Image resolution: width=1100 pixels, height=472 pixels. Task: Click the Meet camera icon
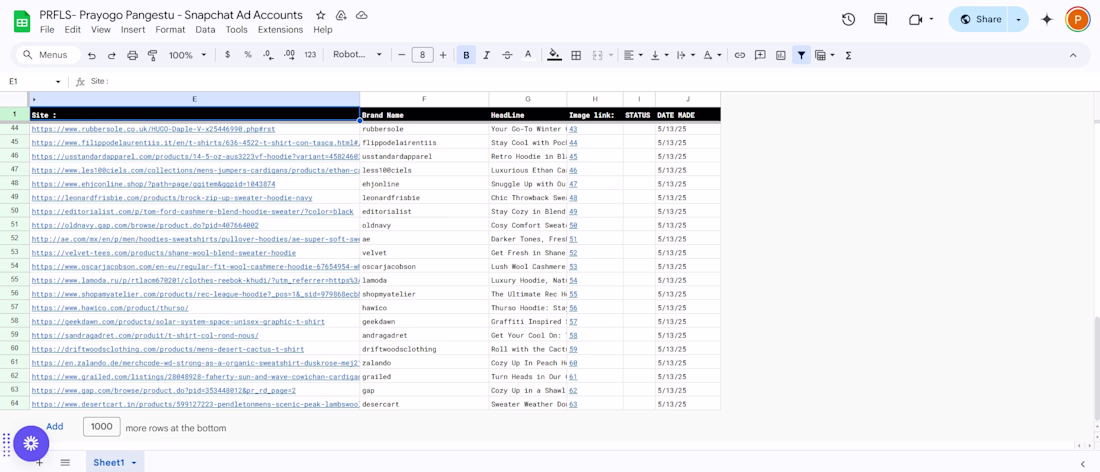click(x=915, y=20)
